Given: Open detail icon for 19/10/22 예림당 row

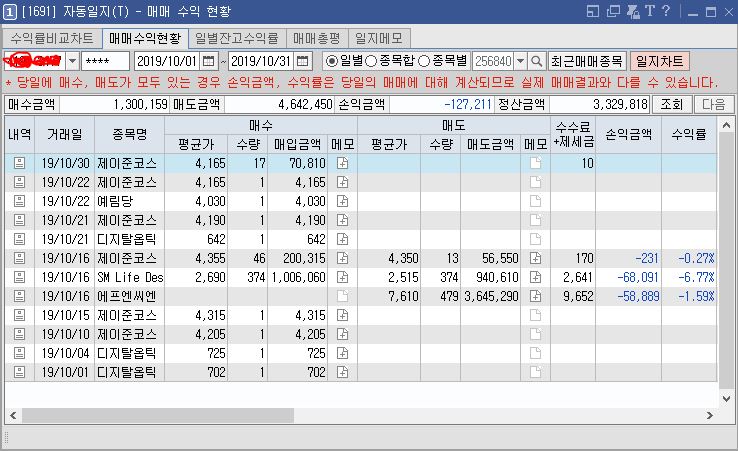Looking at the screenshot, I should coord(19,201).
